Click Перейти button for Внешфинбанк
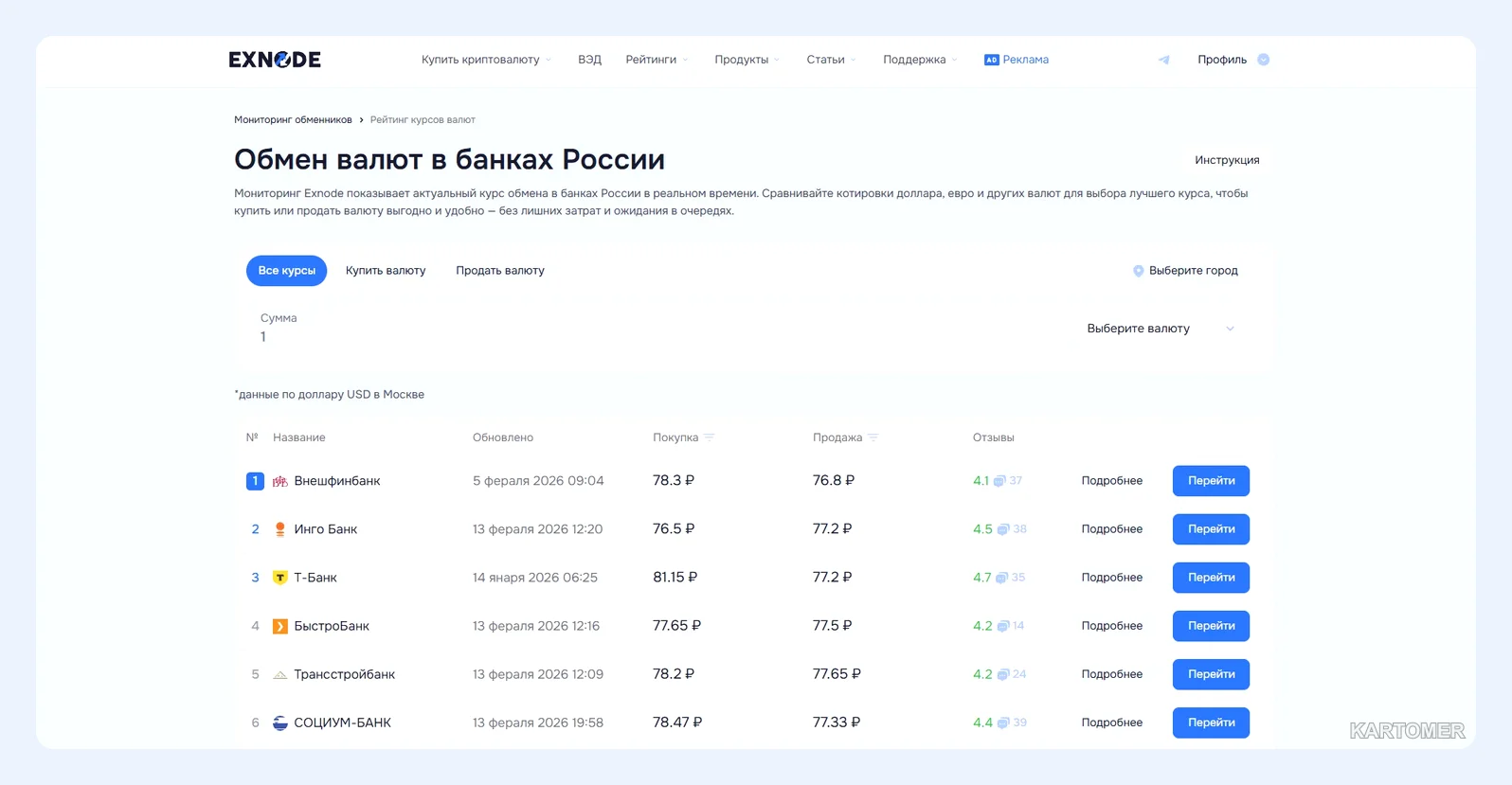Viewport: 1512px width, 785px height. point(1211,481)
